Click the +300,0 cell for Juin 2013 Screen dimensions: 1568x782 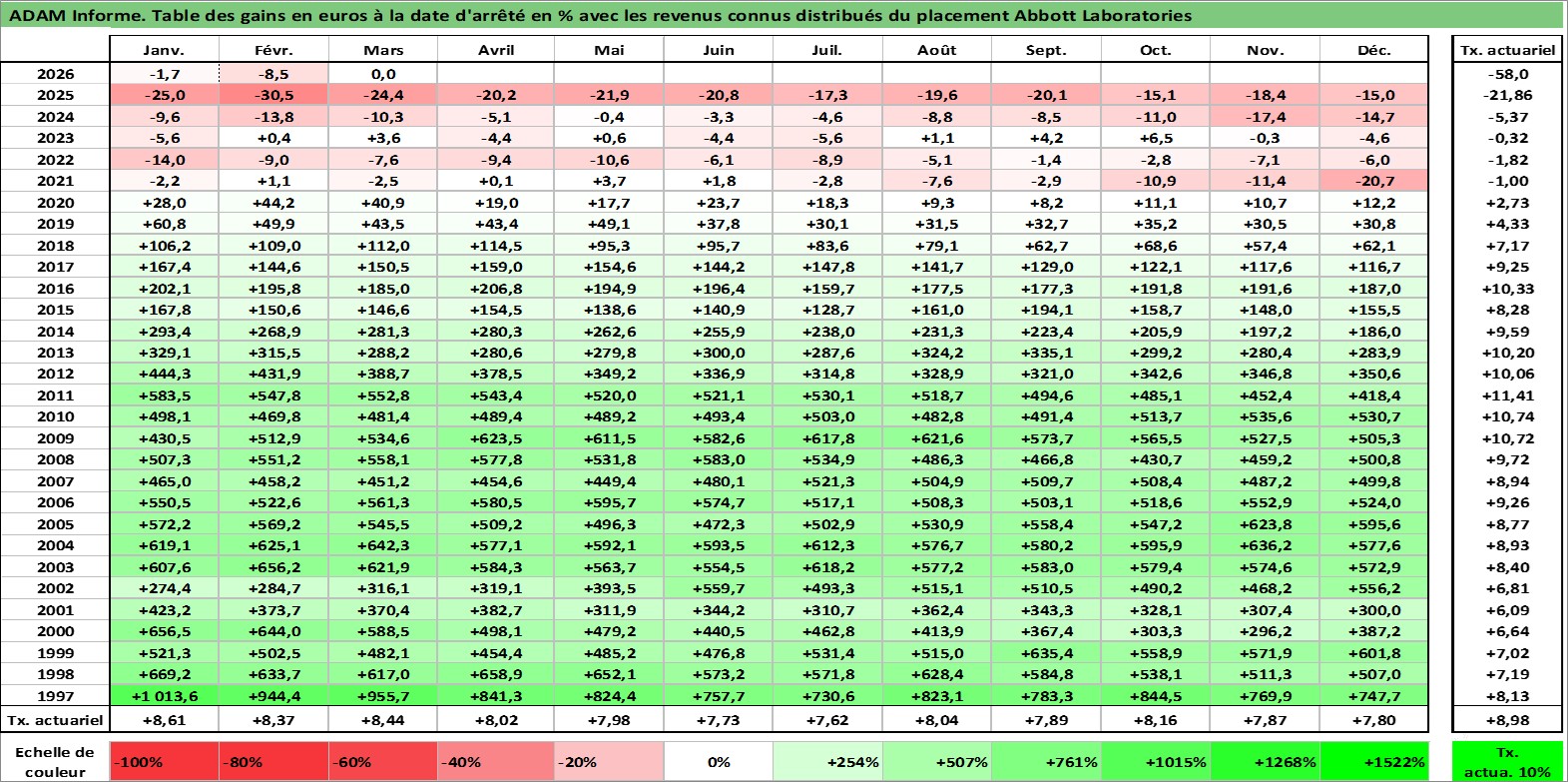click(719, 353)
